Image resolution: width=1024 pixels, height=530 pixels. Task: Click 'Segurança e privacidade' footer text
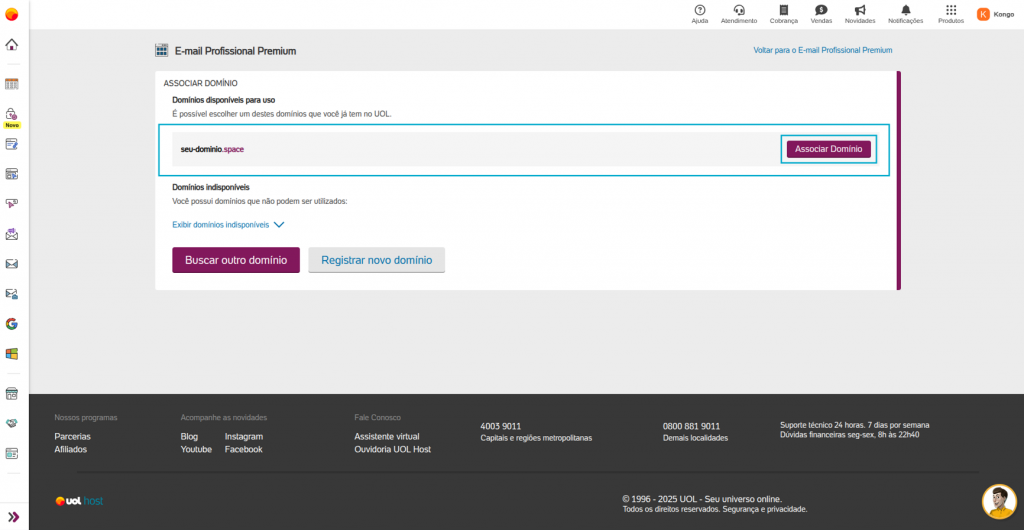coord(765,509)
